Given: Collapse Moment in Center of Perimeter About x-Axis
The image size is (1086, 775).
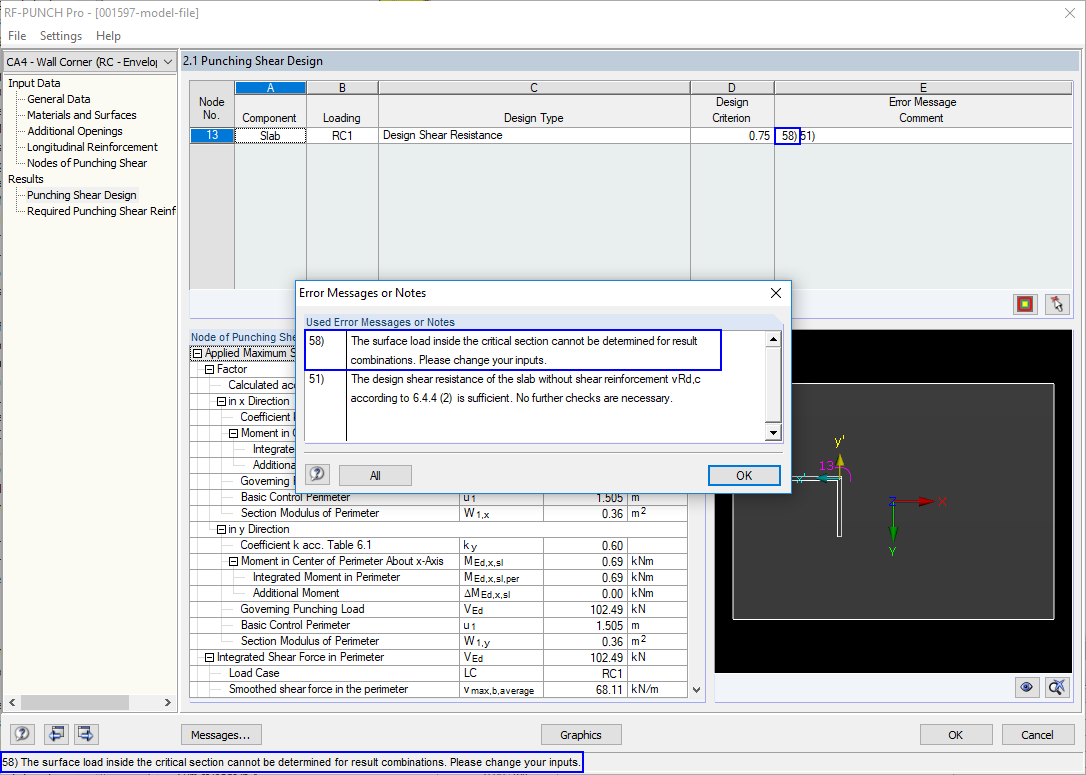Looking at the screenshot, I should pos(233,561).
